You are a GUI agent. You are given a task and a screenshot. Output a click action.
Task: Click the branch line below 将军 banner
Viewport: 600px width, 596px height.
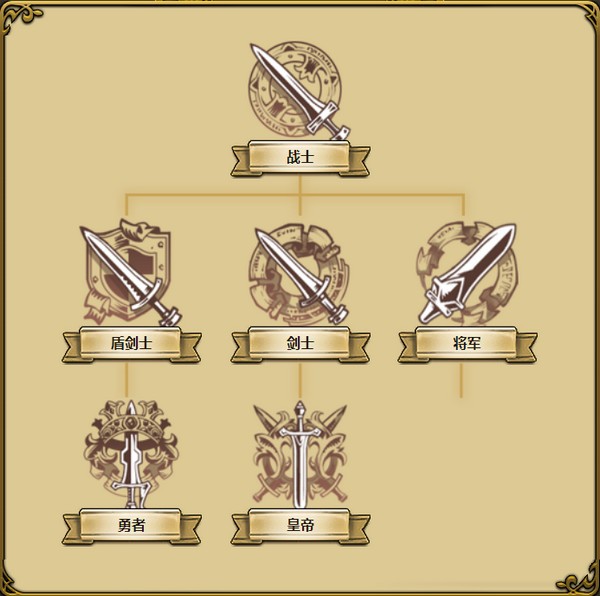point(461,380)
